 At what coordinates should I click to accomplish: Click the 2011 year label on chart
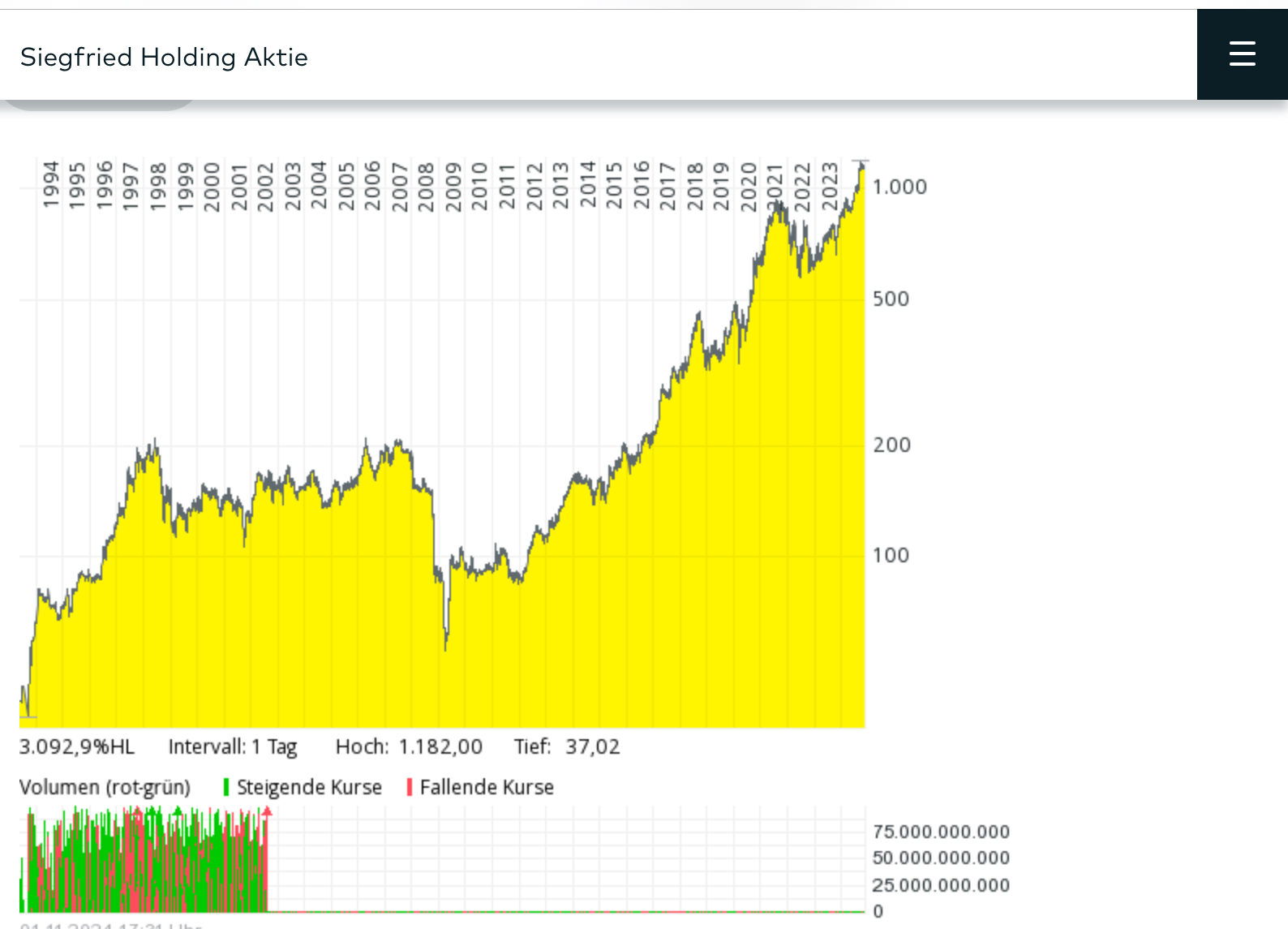(x=507, y=187)
